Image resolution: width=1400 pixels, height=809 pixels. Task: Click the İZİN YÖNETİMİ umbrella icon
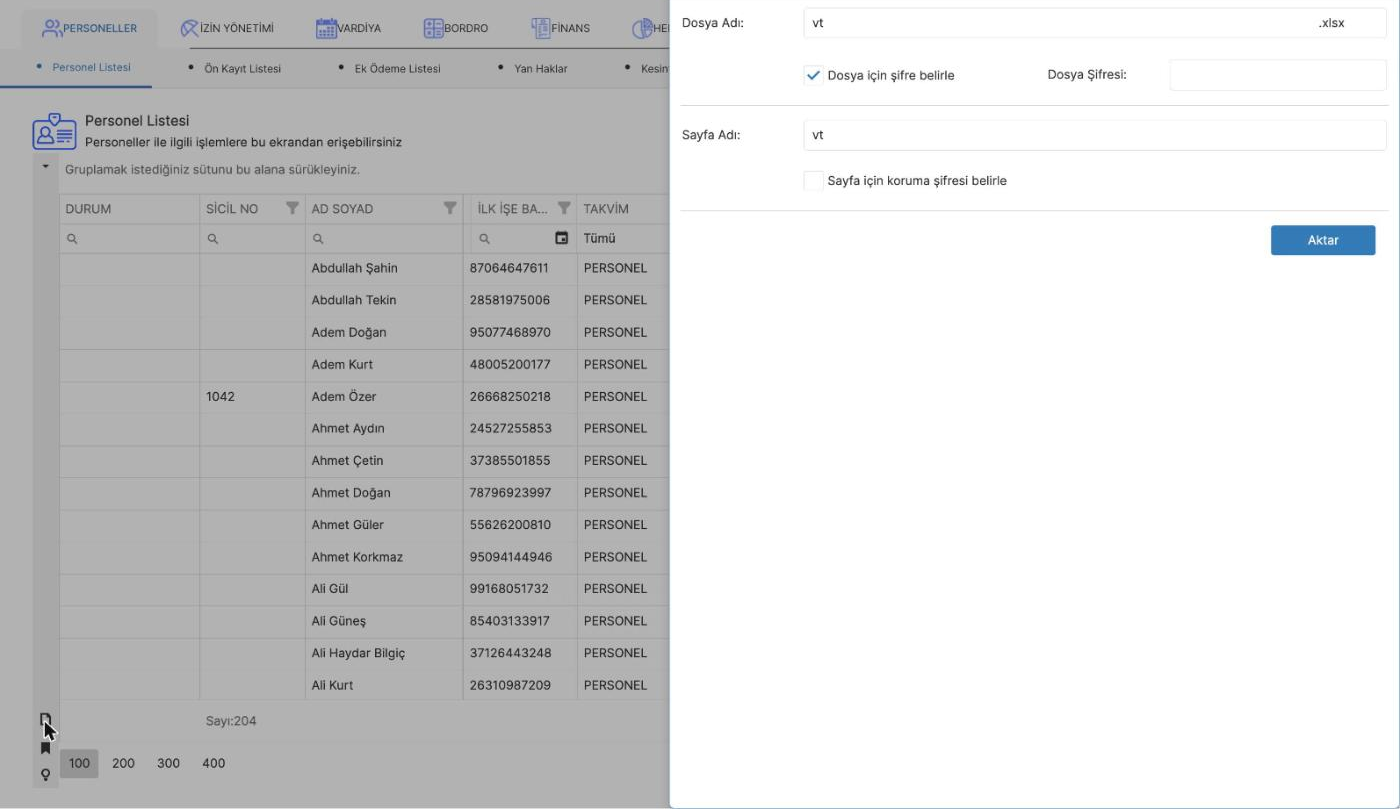[x=189, y=28]
